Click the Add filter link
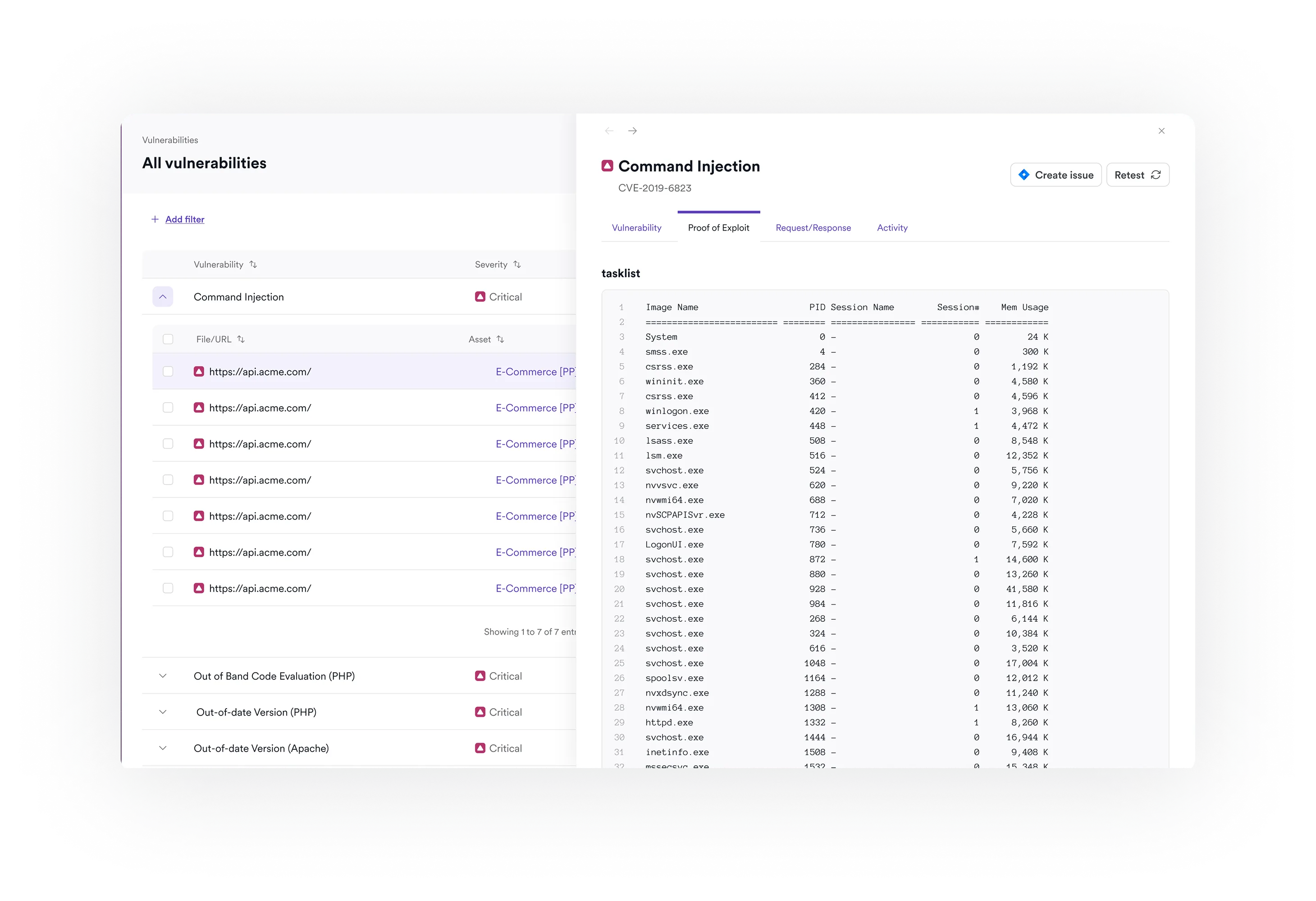The width and height of the screenshot is (1316, 901). 185,219
